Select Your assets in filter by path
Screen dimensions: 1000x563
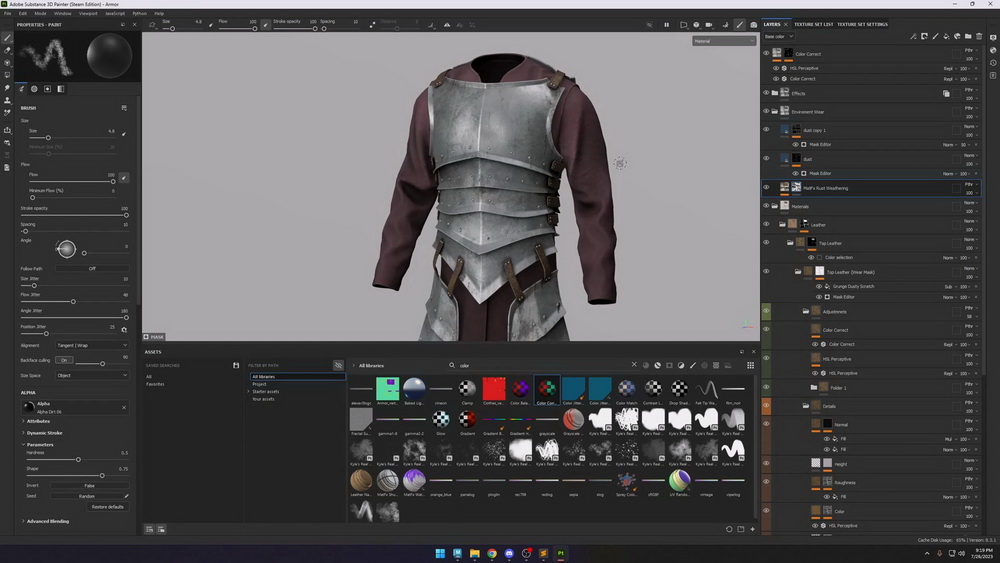tap(263, 399)
